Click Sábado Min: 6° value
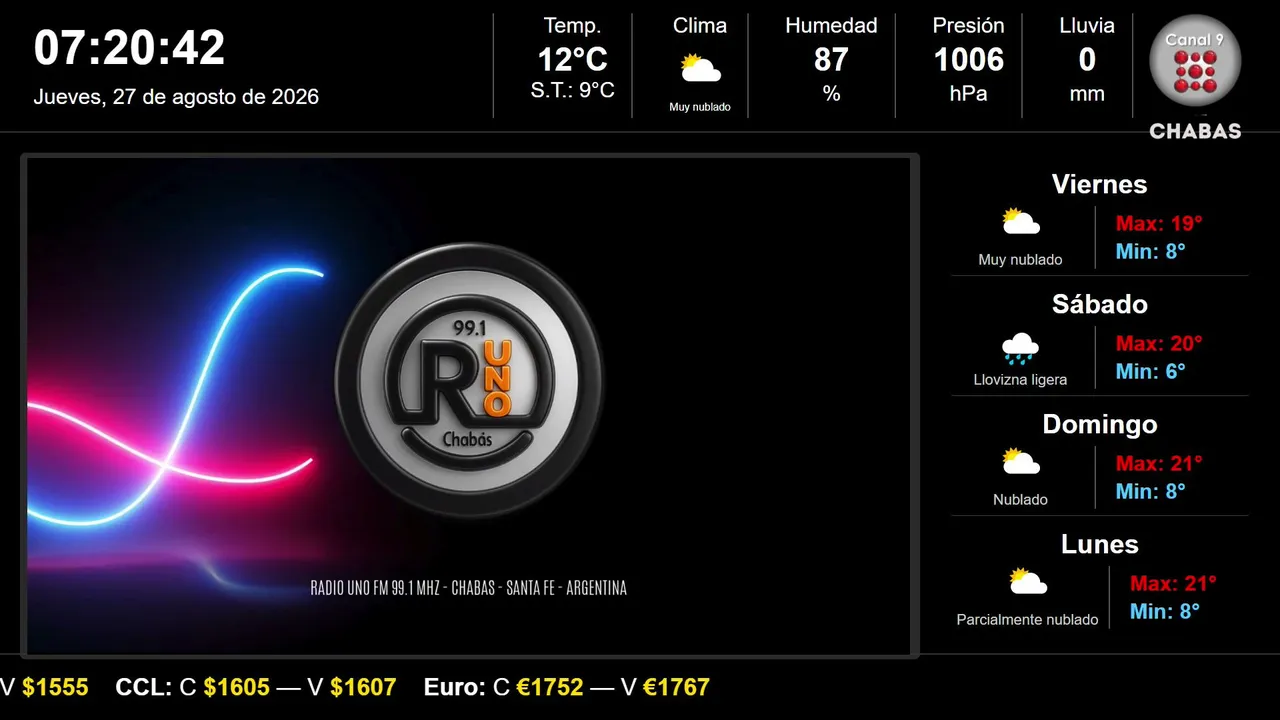Screen dimensions: 1280x720 pos(1151,371)
